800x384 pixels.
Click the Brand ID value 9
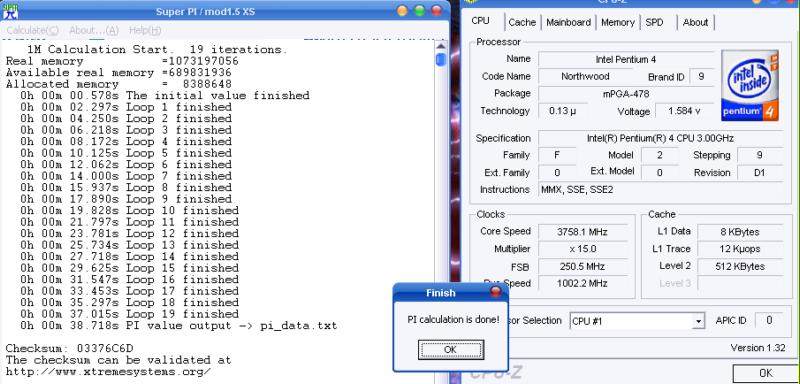702,76
